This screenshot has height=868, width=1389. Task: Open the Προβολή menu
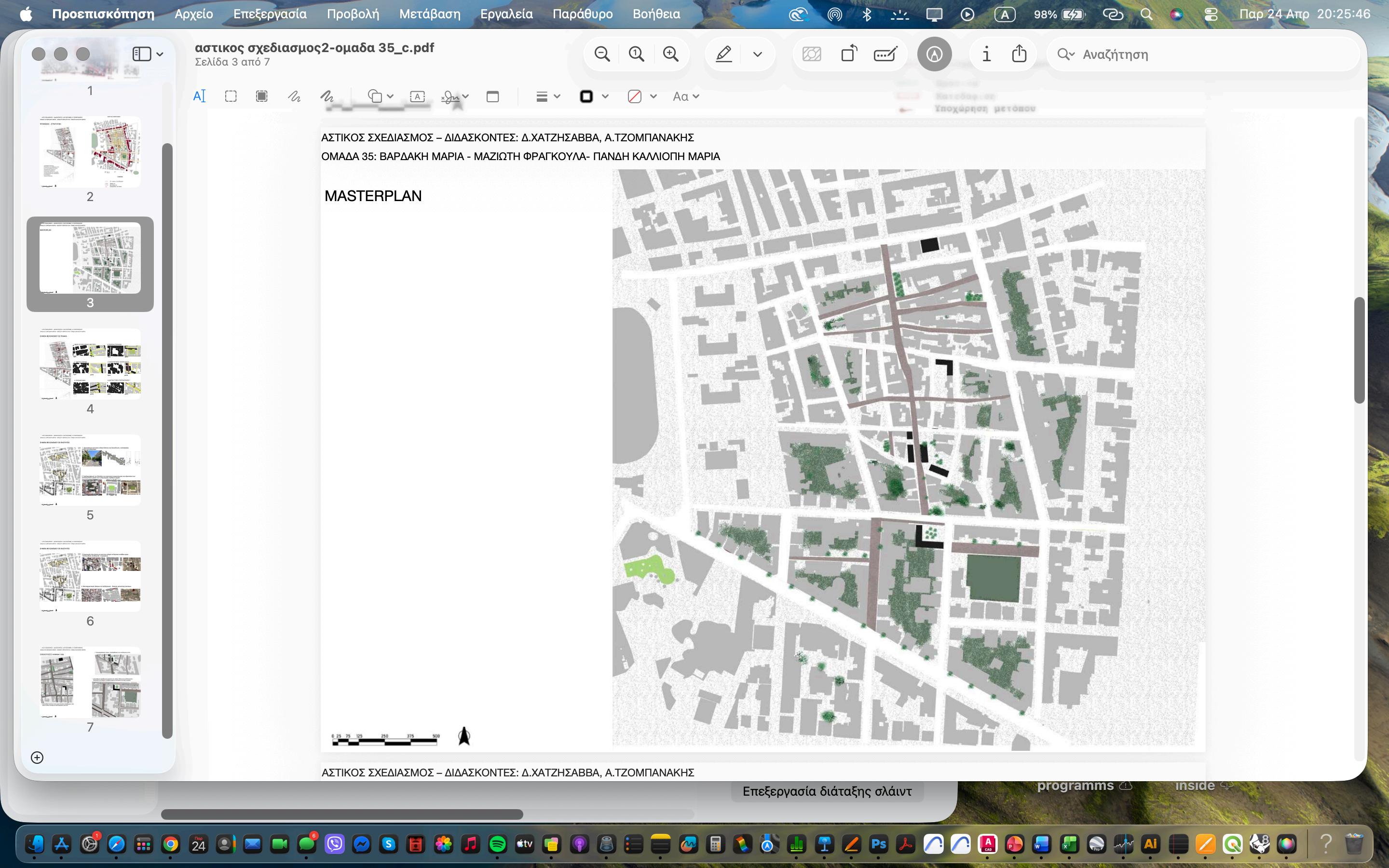(353, 14)
